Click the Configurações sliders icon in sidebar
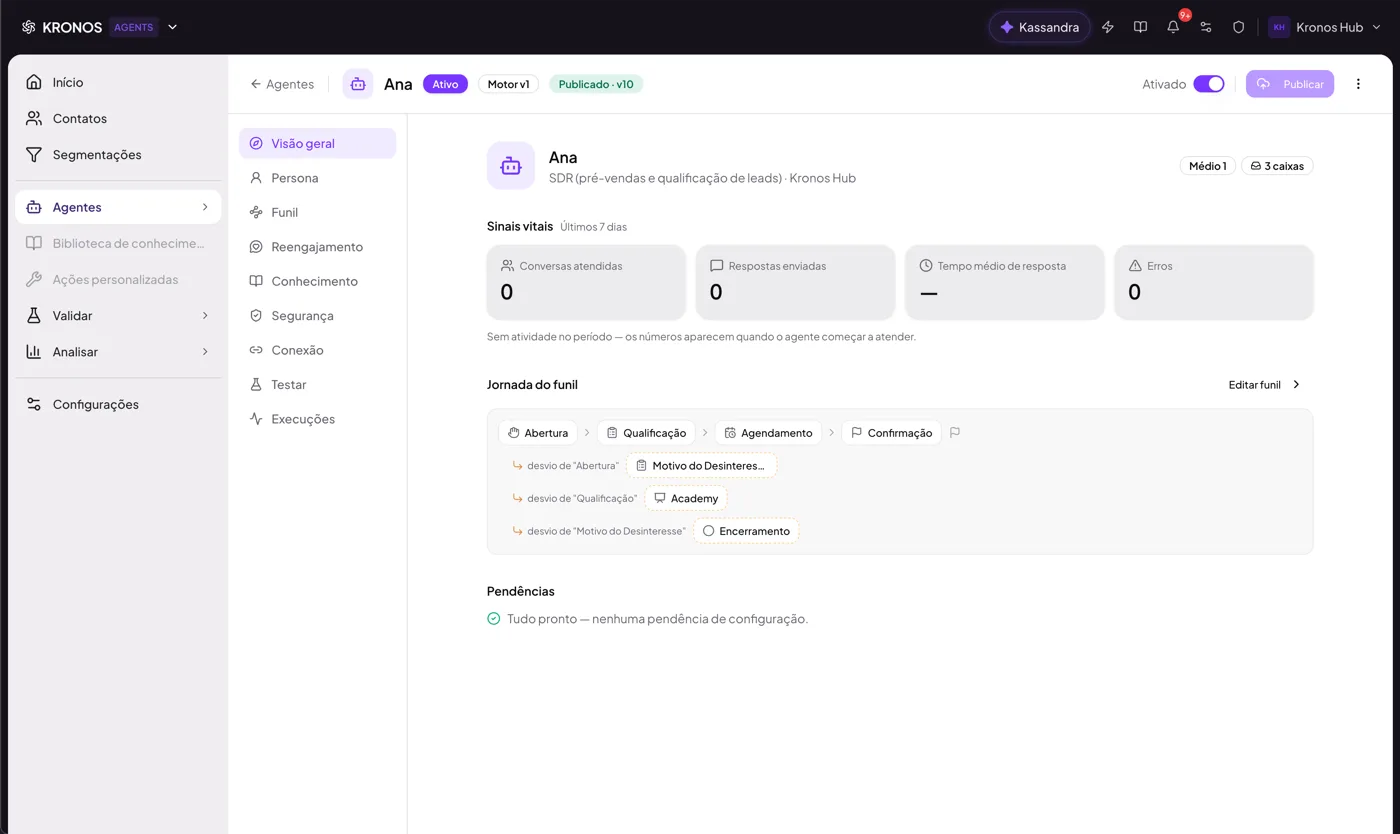This screenshot has width=1400, height=834. 34,404
